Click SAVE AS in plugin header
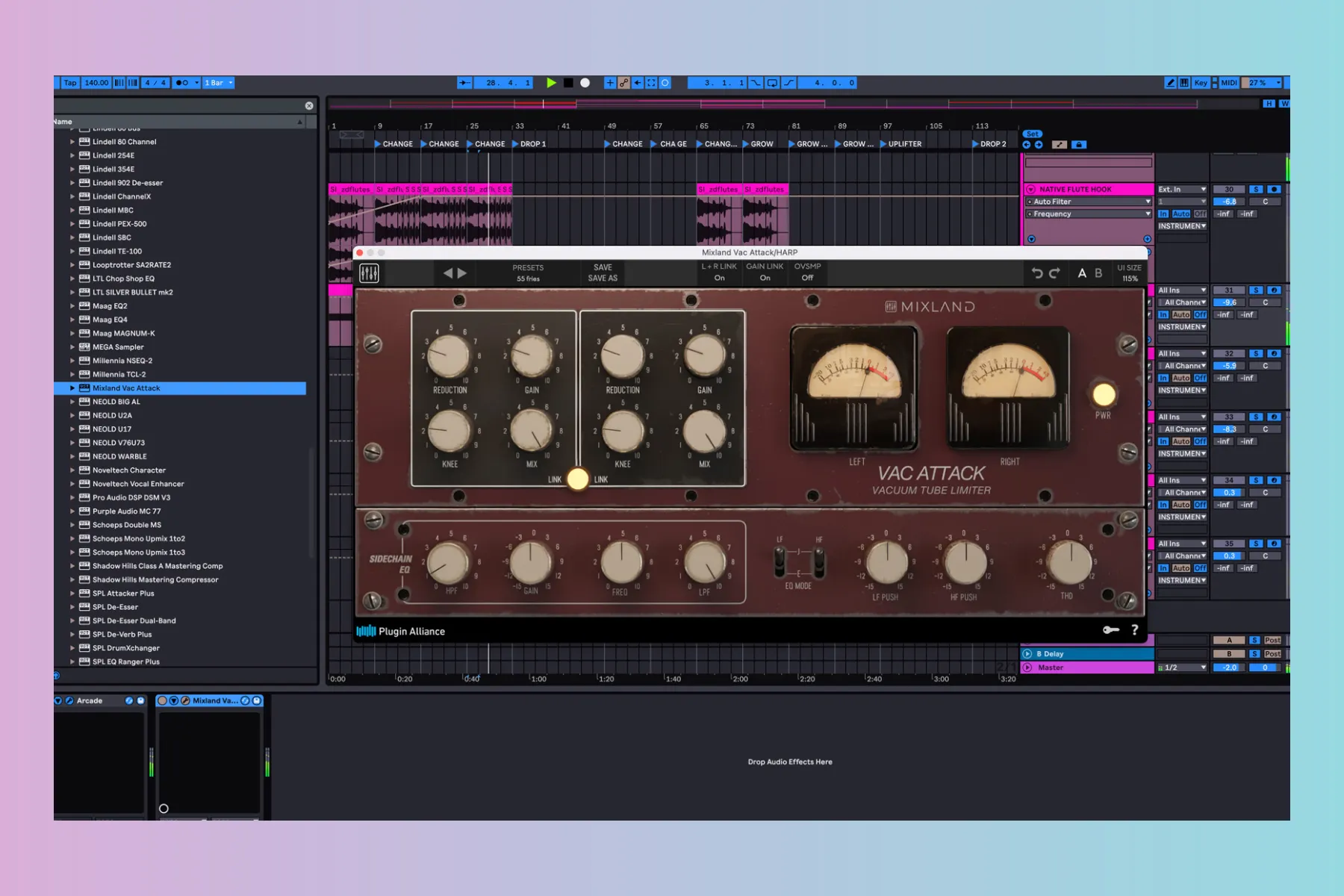This screenshot has height=896, width=1344. [x=603, y=279]
